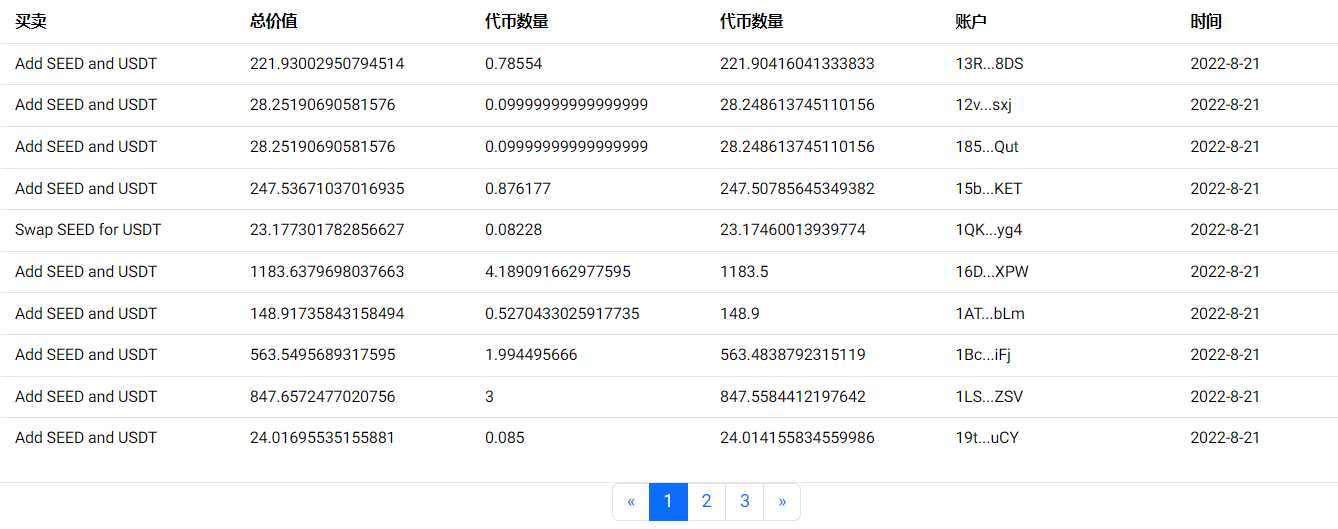Image resolution: width=1338 pixels, height=529 pixels.
Task: Select account 16D...XPW
Action: coord(991,272)
